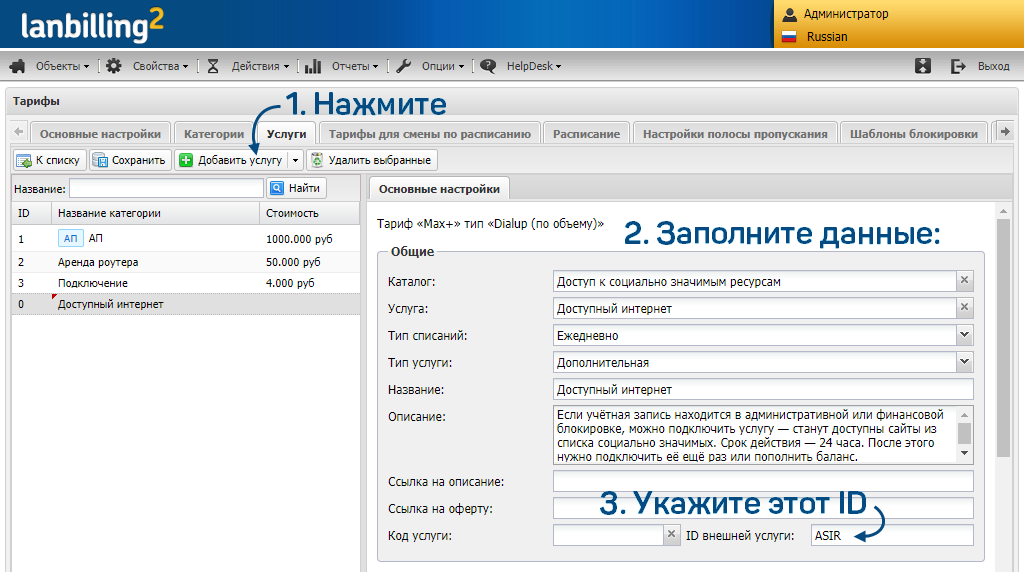Screen dimensions: 1024x572
Task: Click the download icon in top bar
Action: 923,66
